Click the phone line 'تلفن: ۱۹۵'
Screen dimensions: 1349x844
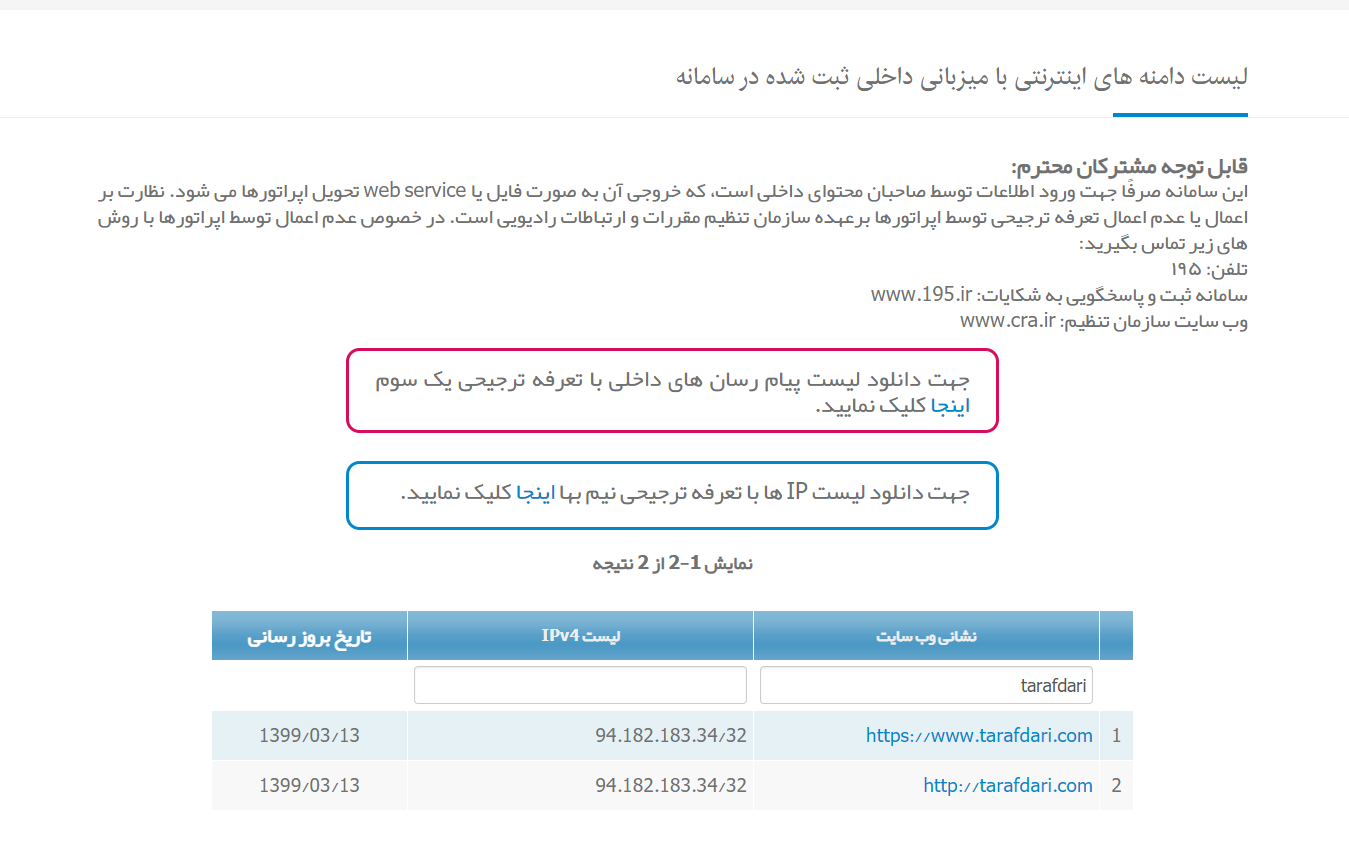pyautogui.click(x=1209, y=270)
